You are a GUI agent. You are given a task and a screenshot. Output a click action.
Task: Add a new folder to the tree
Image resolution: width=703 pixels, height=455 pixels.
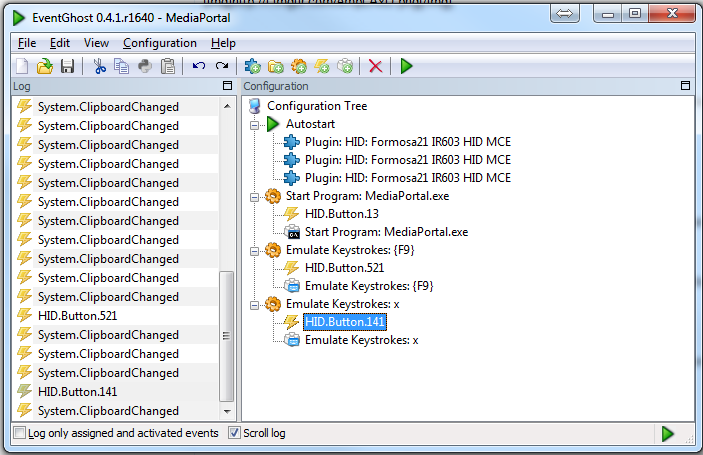coord(276,66)
